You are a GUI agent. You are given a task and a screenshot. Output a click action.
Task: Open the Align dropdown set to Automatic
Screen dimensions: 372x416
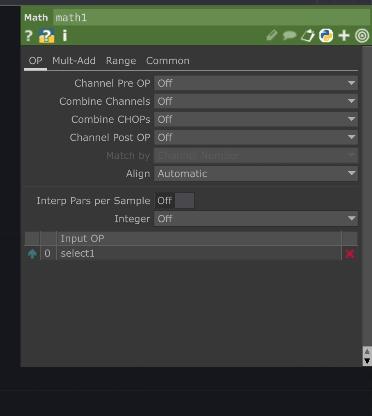point(256,173)
